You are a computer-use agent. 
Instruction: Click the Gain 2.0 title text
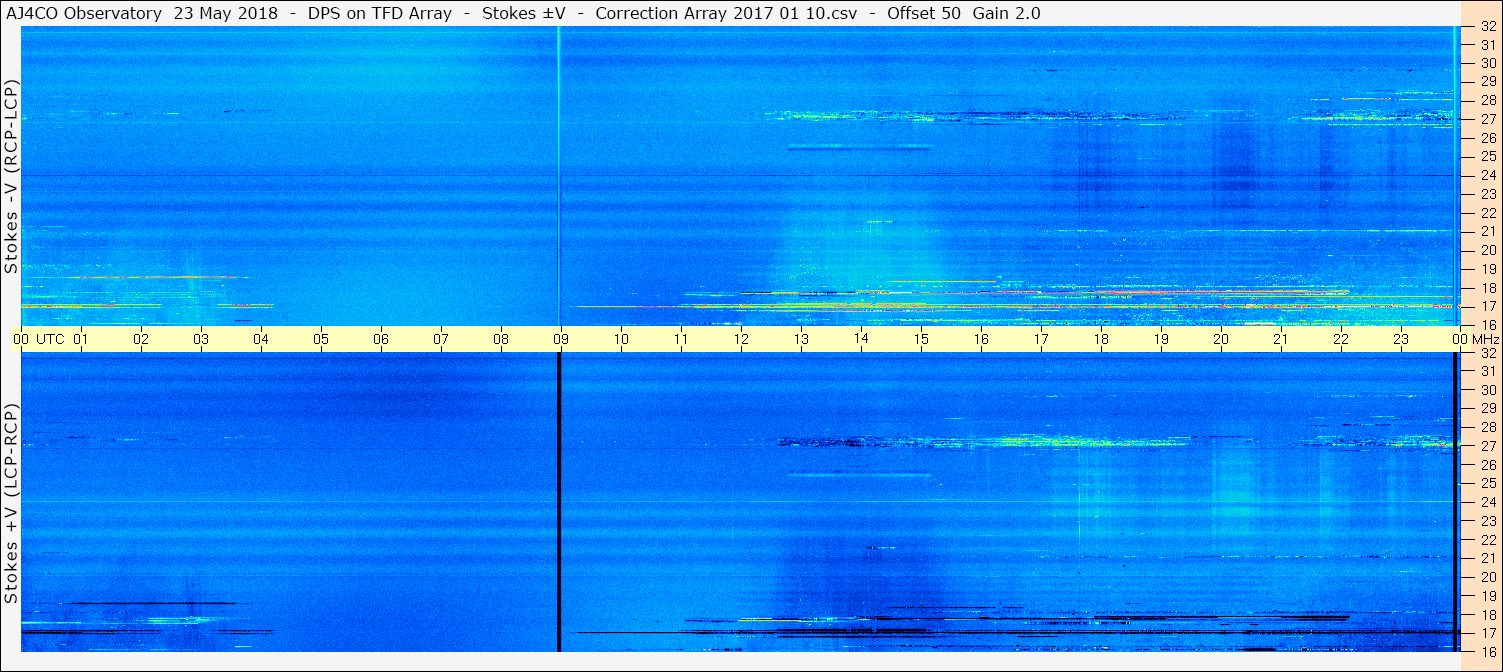[1007, 13]
